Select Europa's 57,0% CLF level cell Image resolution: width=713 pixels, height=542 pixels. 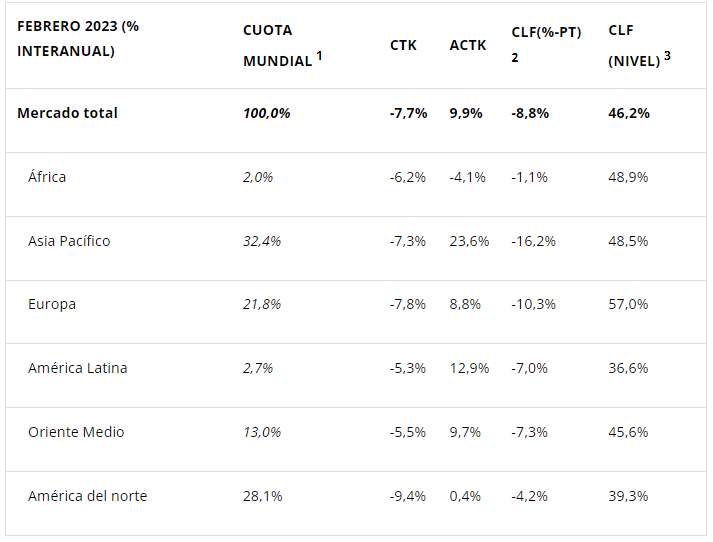[x=628, y=304]
